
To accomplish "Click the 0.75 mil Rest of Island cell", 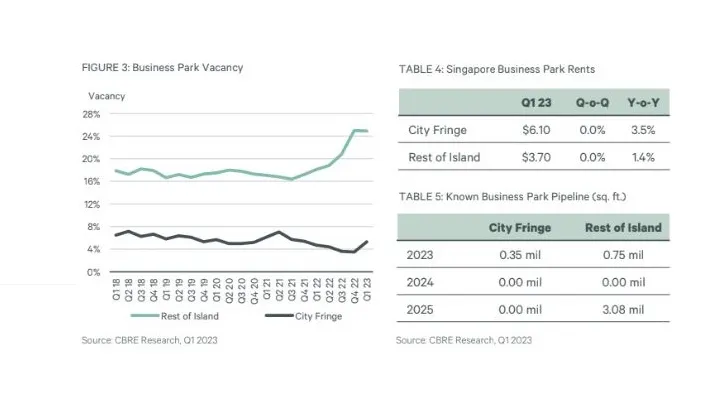I will 622,253.
